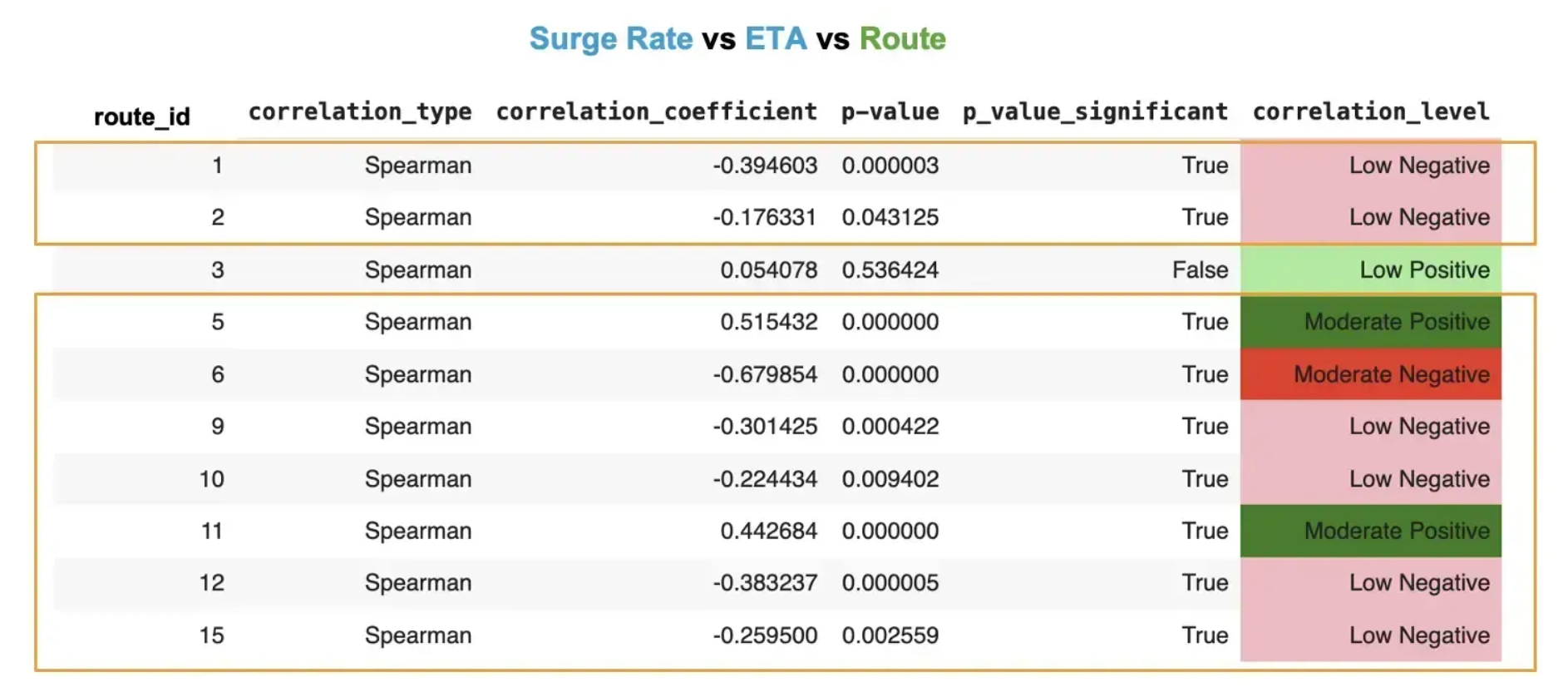
Task: Select the red Moderate Negative cell
Action: coord(1370,374)
